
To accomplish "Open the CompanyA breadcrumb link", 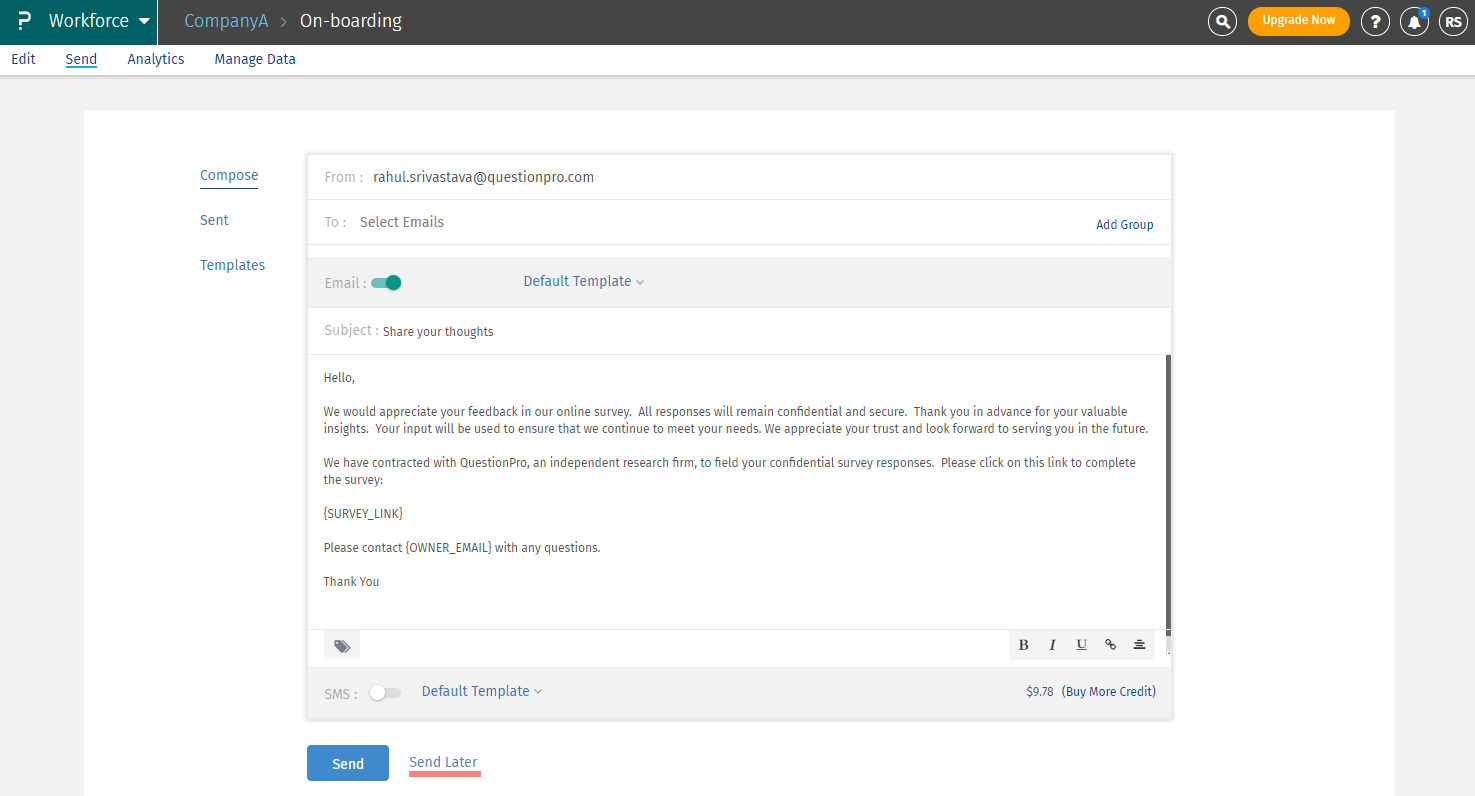I will [x=226, y=21].
